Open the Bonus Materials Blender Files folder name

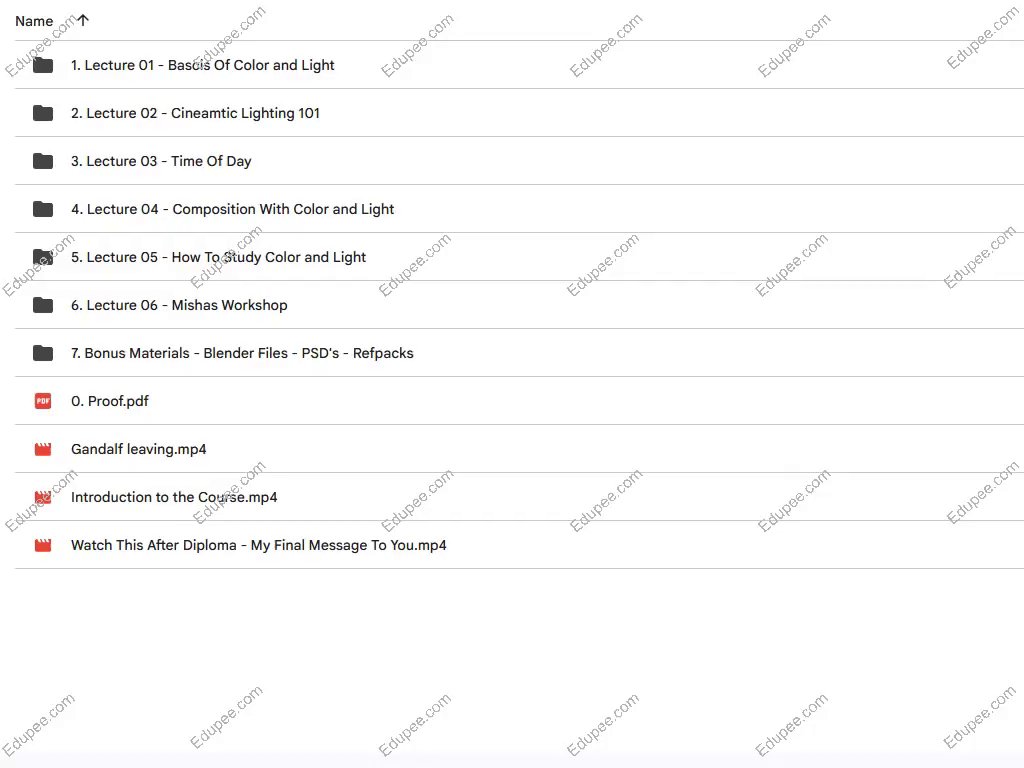(x=242, y=353)
